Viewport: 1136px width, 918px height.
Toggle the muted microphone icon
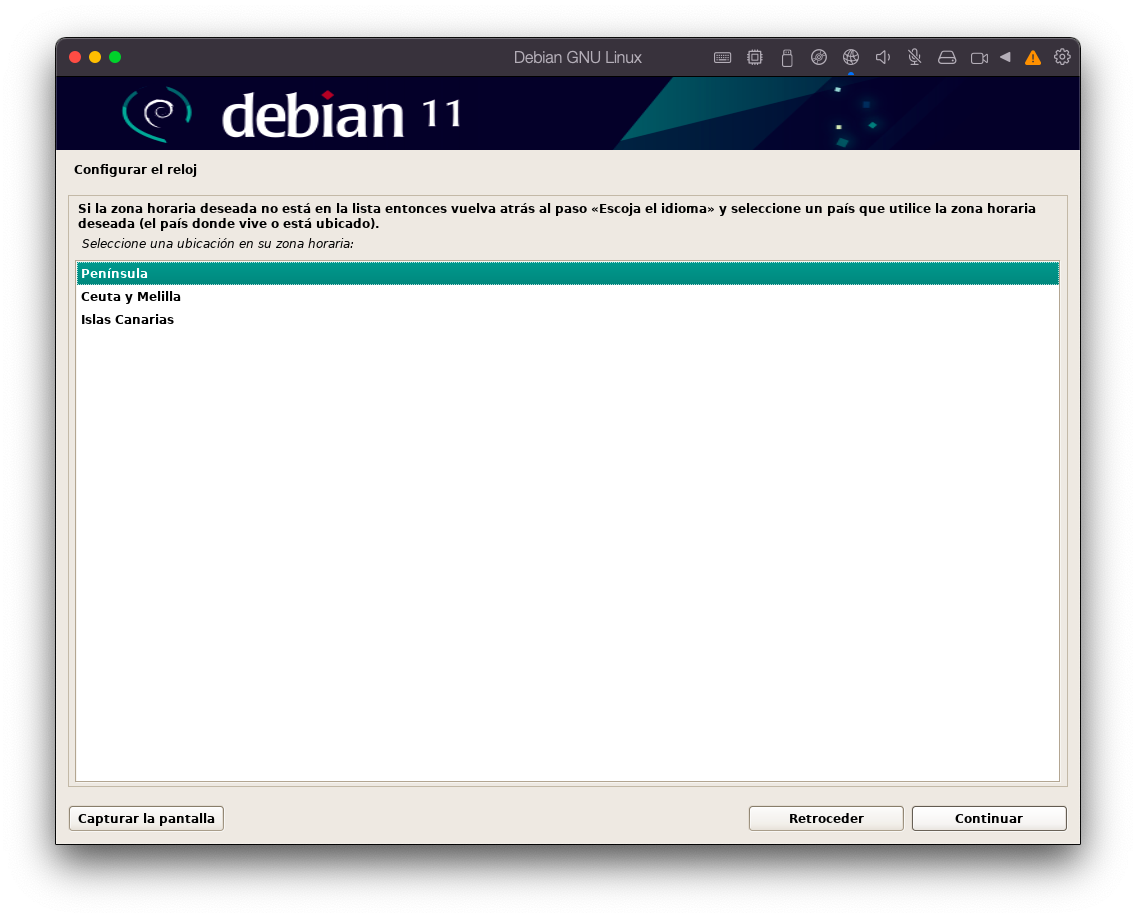[914, 58]
